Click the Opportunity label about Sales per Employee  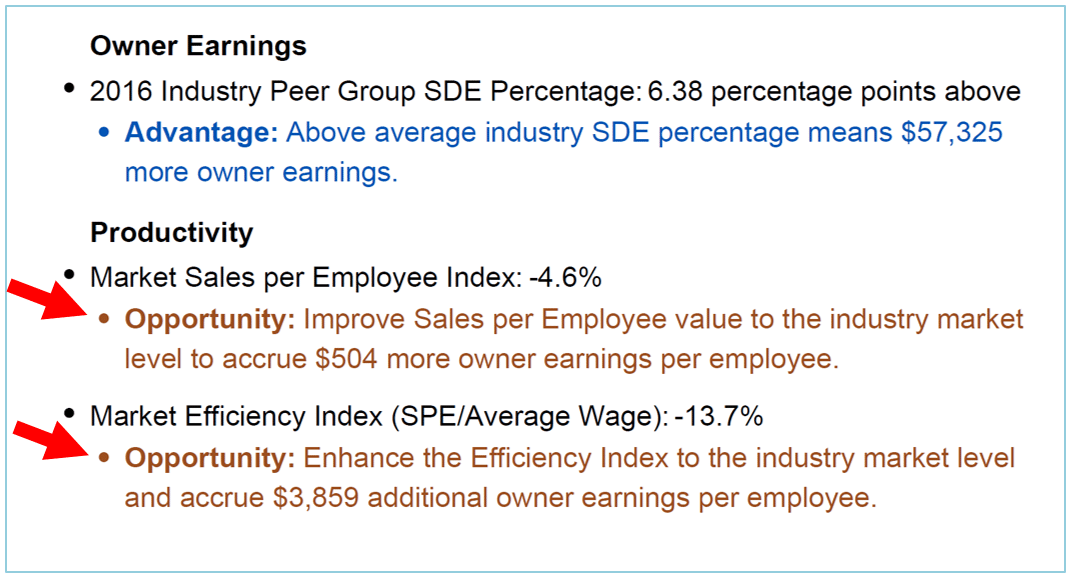pyautogui.click(x=210, y=320)
